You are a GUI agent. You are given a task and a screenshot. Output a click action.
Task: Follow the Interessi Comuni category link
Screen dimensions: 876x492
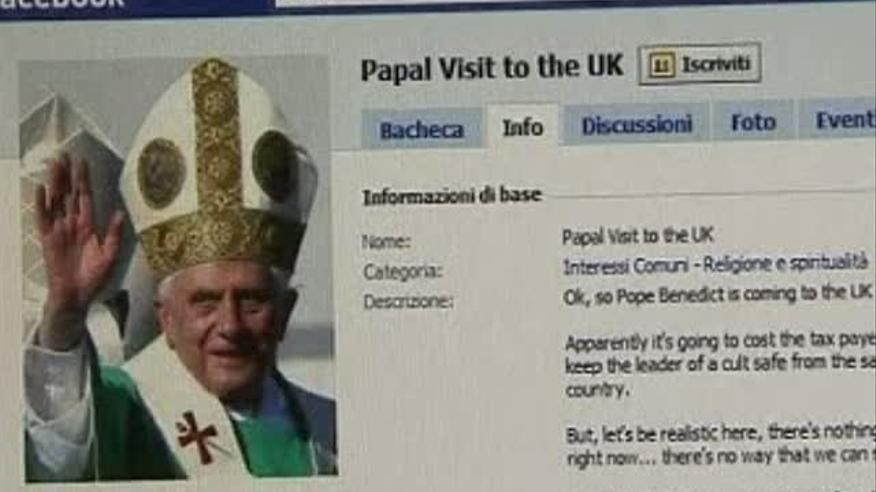tap(626, 266)
